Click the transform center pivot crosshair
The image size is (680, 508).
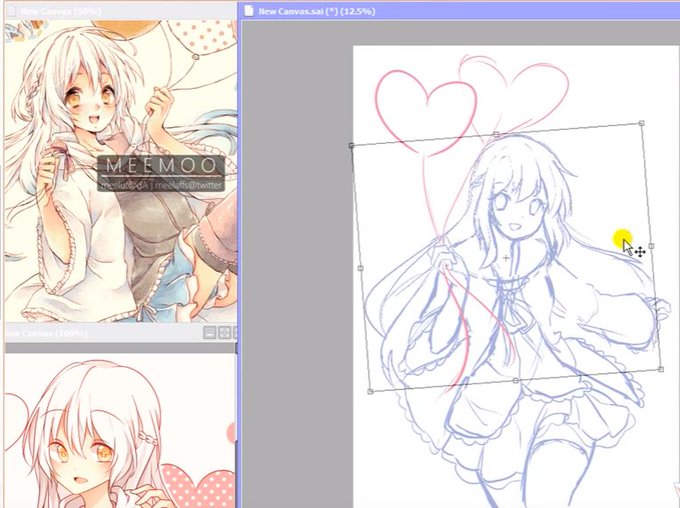pyautogui.click(x=506, y=258)
